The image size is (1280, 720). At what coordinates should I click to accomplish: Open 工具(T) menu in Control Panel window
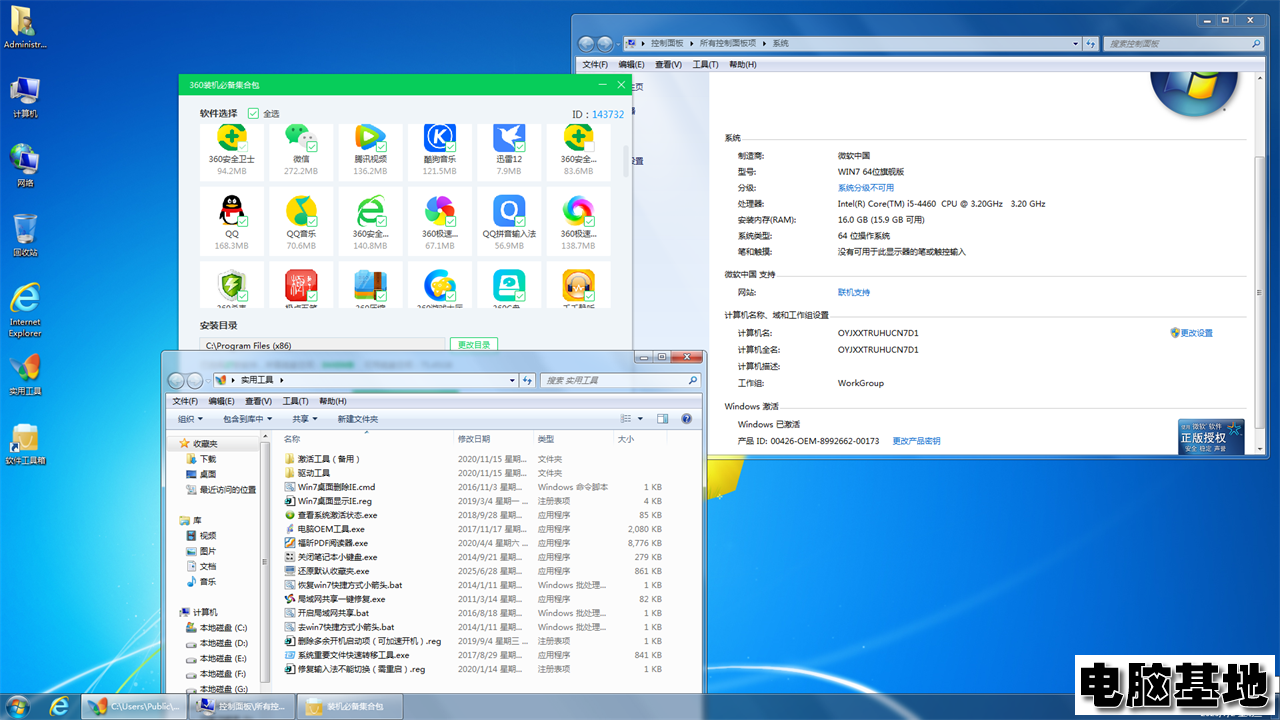coord(706,64)
